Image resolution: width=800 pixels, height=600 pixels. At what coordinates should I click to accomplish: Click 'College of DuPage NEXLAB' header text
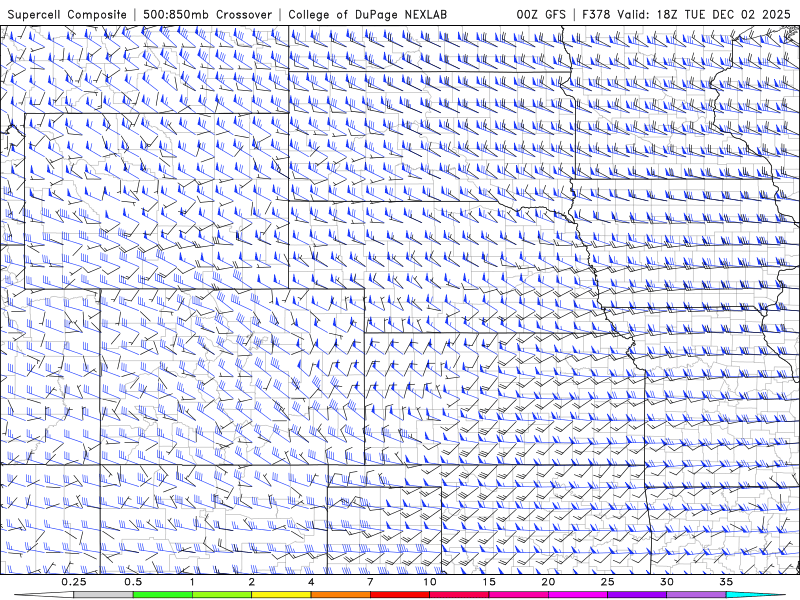pos(367,14)
